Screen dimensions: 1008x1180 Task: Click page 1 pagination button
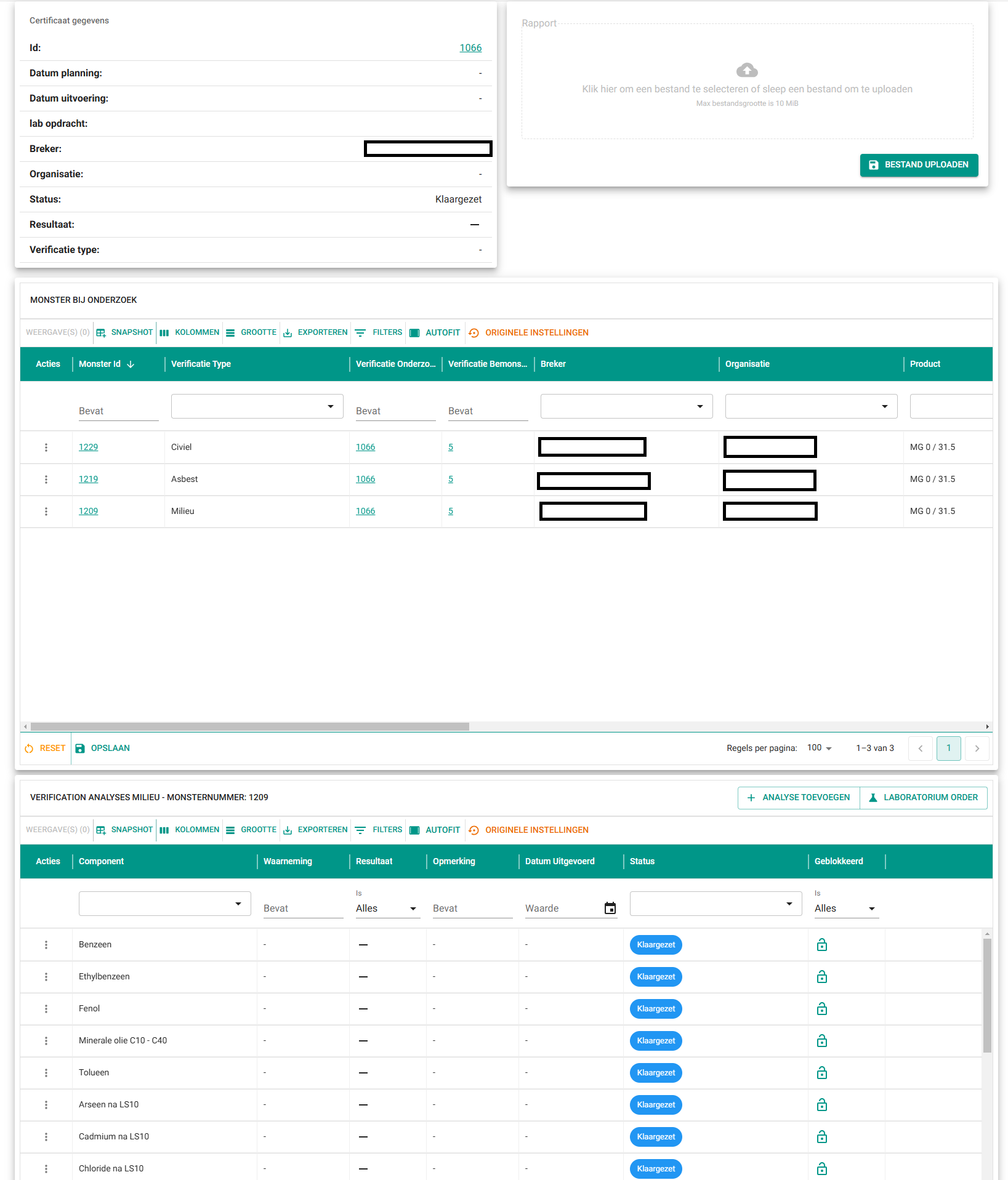[949, 749]
